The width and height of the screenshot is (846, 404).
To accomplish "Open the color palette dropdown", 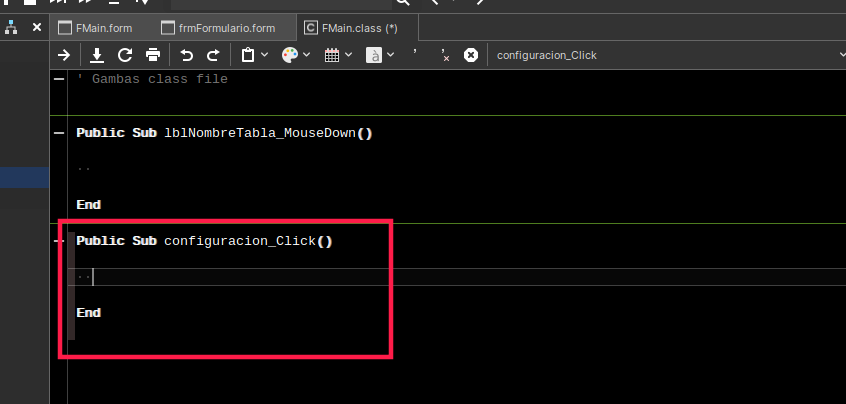I will (295, 55).
